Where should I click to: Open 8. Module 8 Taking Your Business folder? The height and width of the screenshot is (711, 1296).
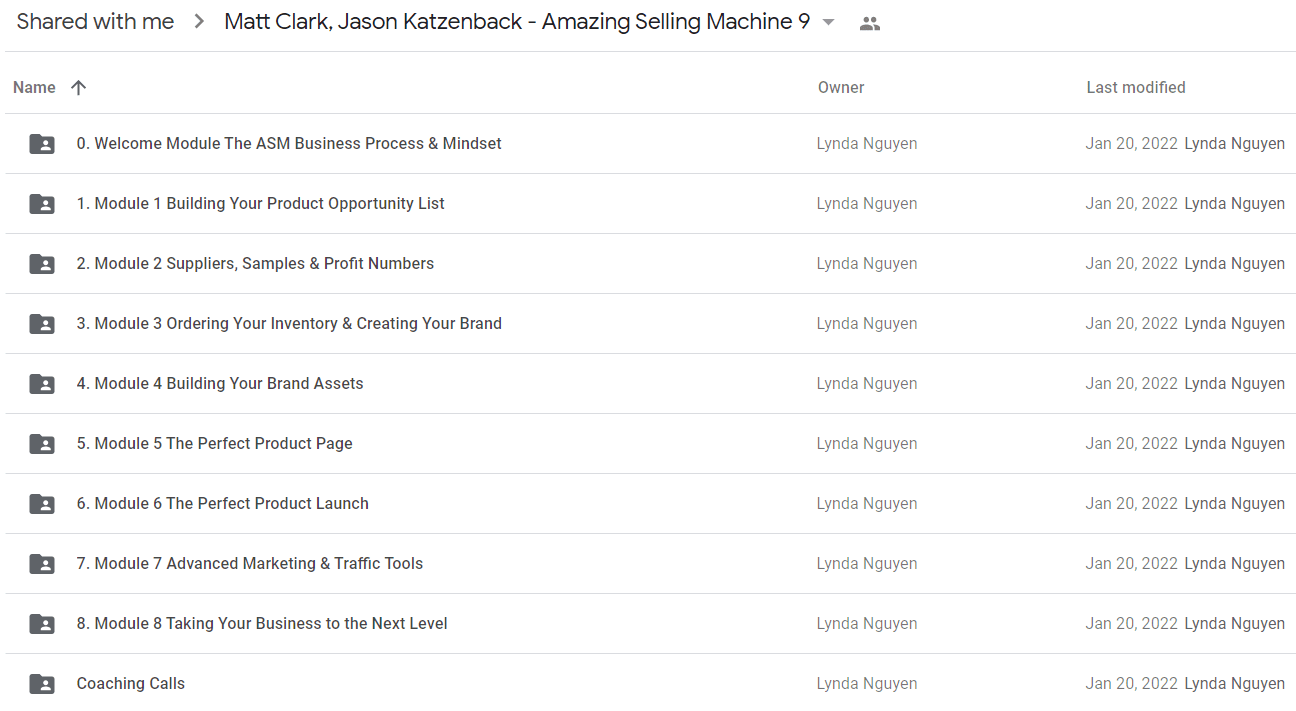coord(262,624)
